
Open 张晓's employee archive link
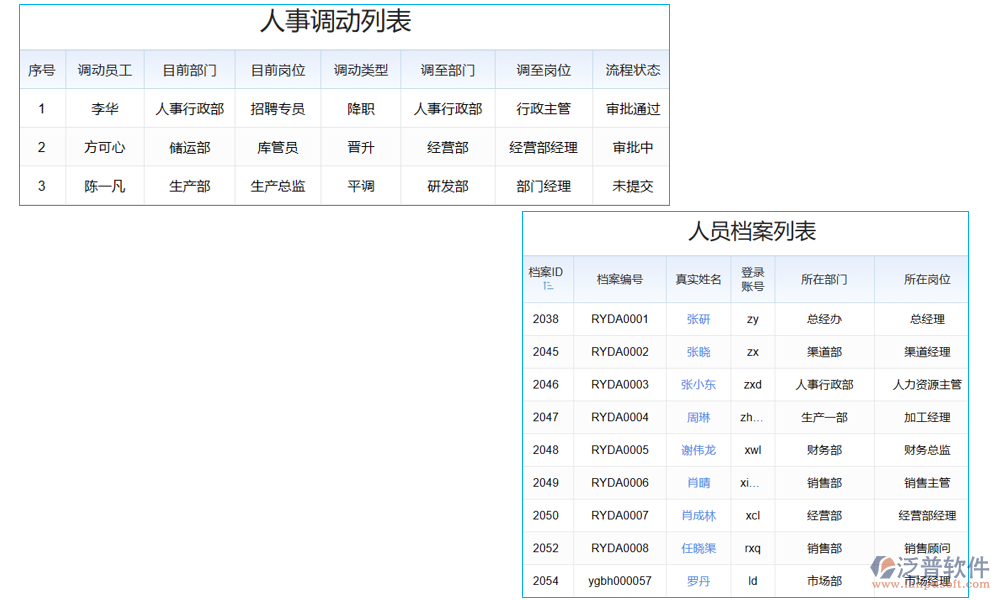[x=698, y=352]
